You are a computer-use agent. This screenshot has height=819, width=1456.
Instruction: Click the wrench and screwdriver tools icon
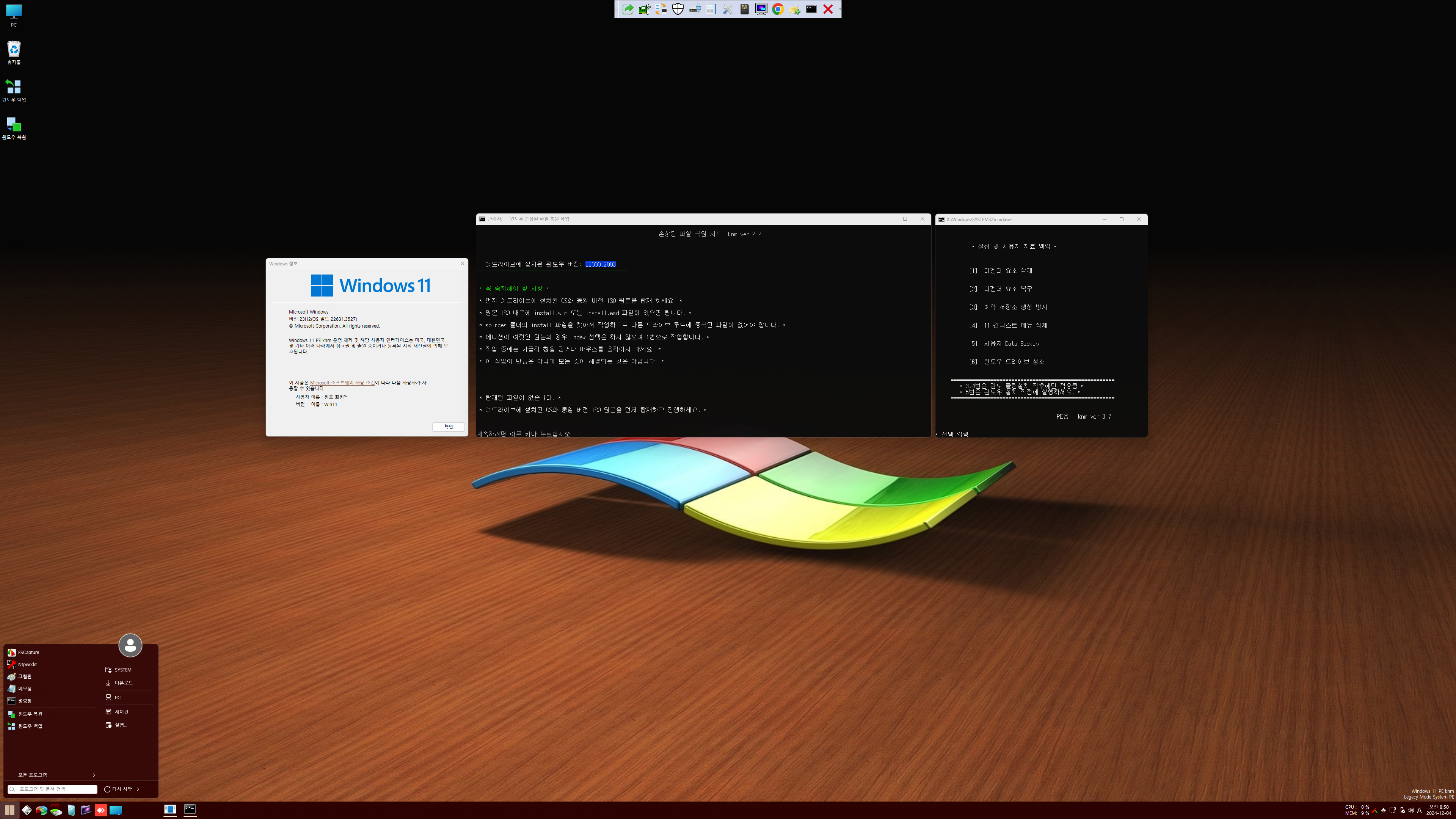[728, 9]
